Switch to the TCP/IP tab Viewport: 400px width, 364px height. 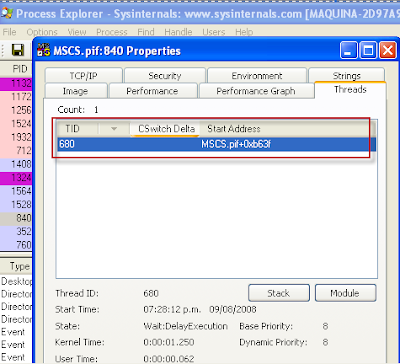tap(83, 76)
